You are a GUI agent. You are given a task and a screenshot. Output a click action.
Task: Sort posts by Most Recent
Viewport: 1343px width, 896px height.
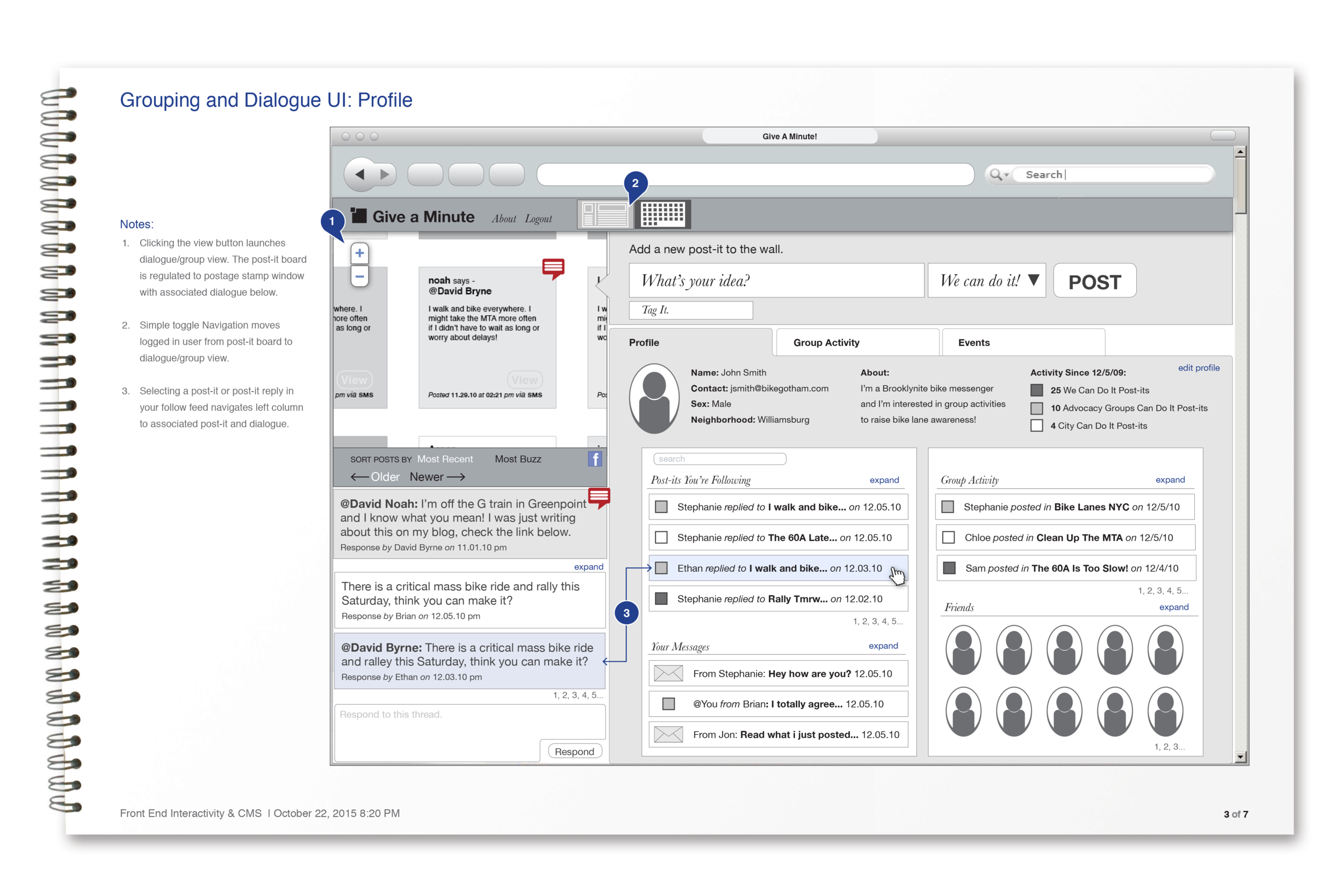[445, 459]
